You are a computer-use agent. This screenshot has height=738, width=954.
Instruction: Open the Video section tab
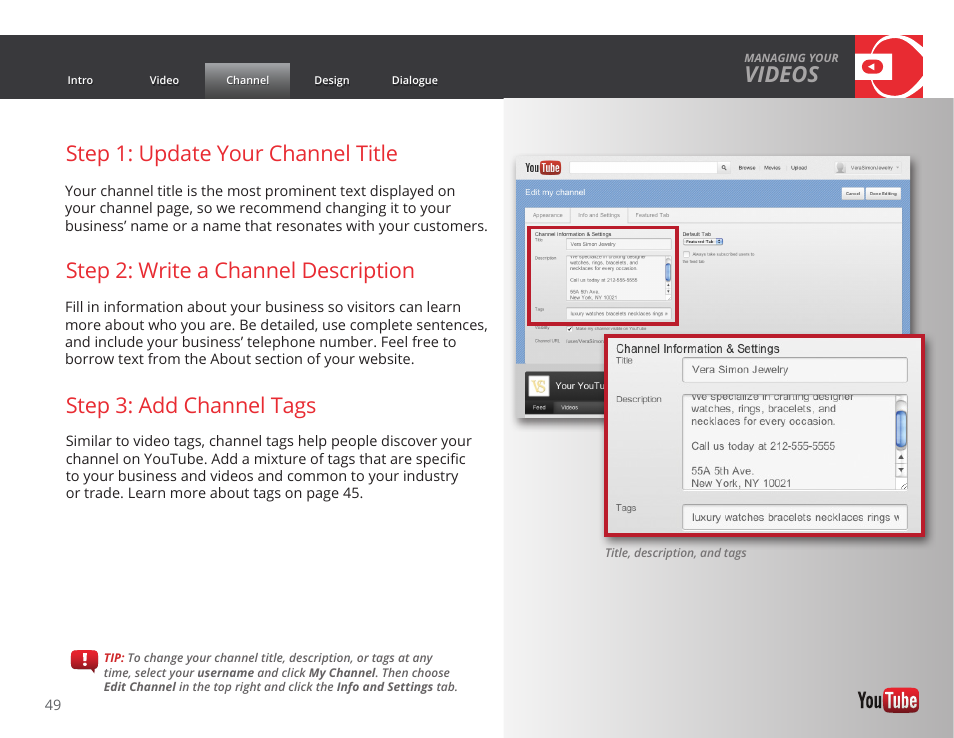point(164,80)
